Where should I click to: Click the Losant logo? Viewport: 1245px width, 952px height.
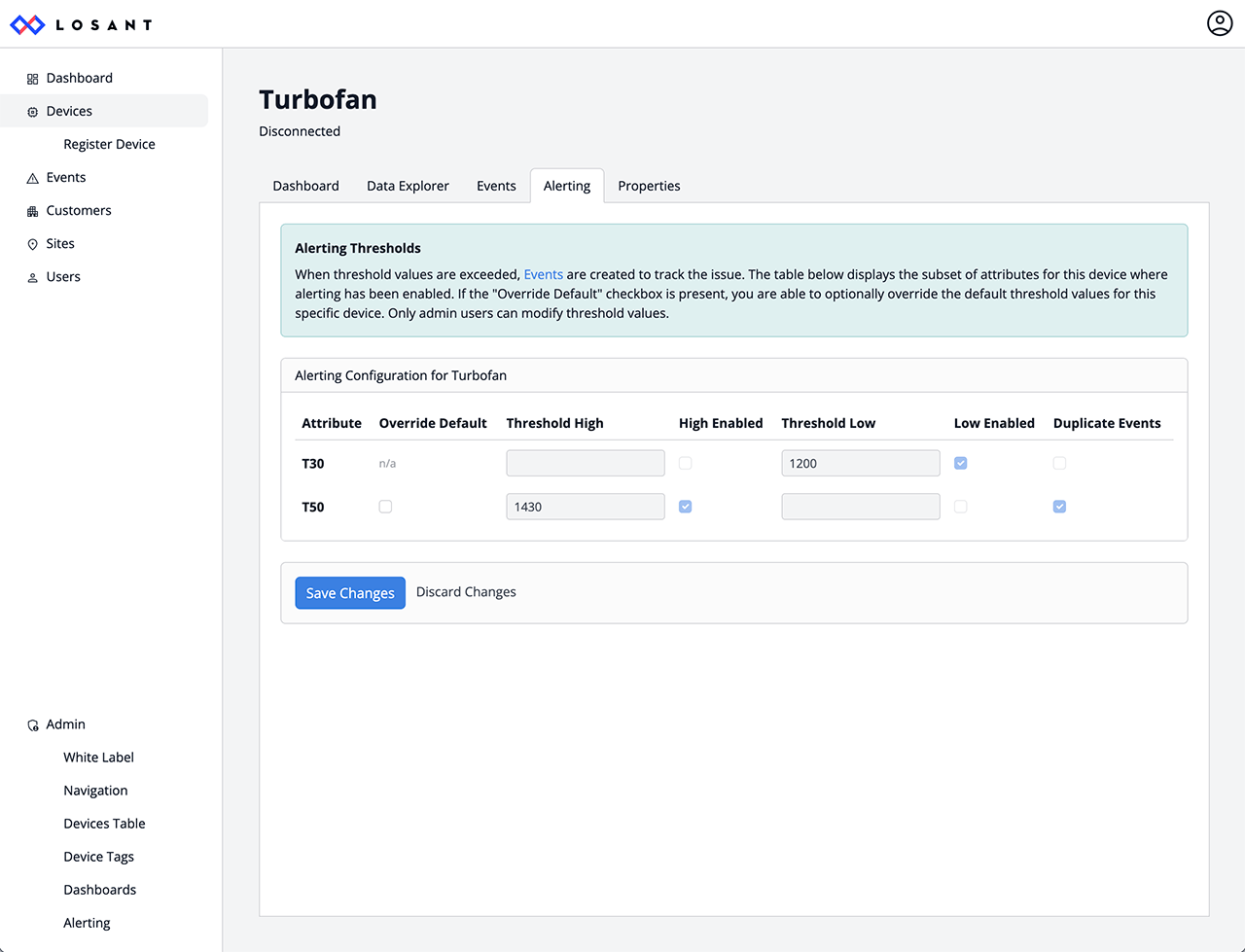pyautogui.click(x=81, y=24)
